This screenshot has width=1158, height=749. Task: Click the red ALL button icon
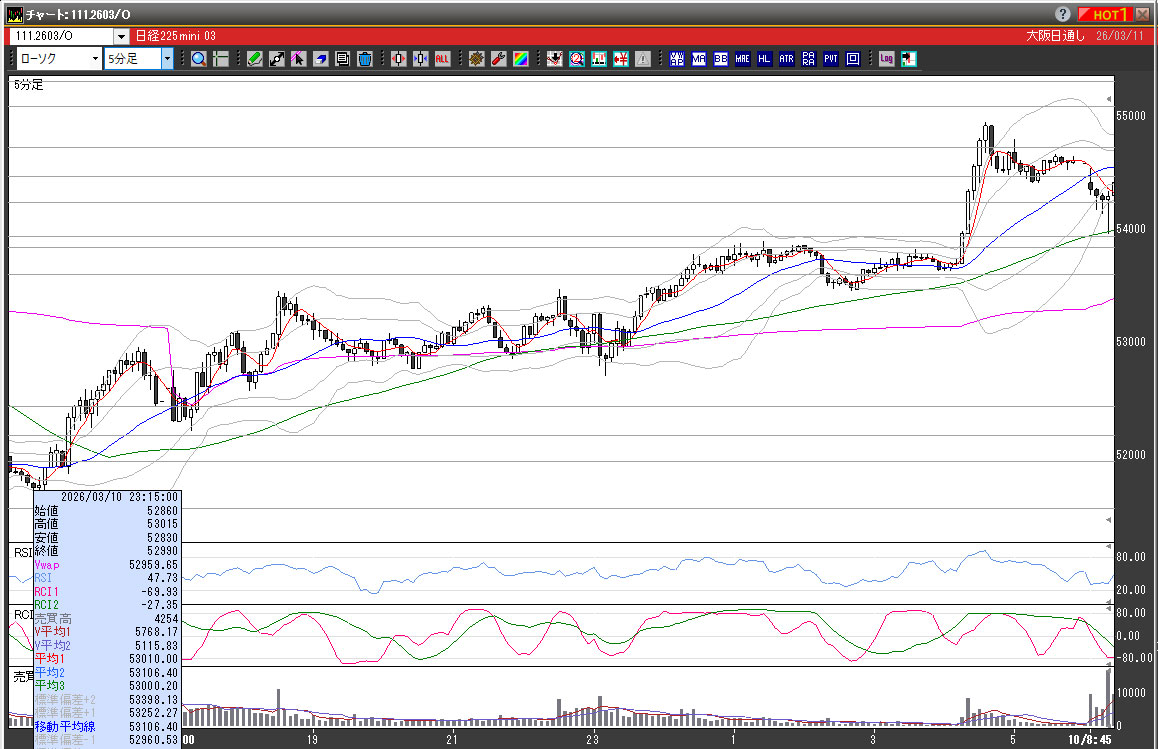(442, 59)
